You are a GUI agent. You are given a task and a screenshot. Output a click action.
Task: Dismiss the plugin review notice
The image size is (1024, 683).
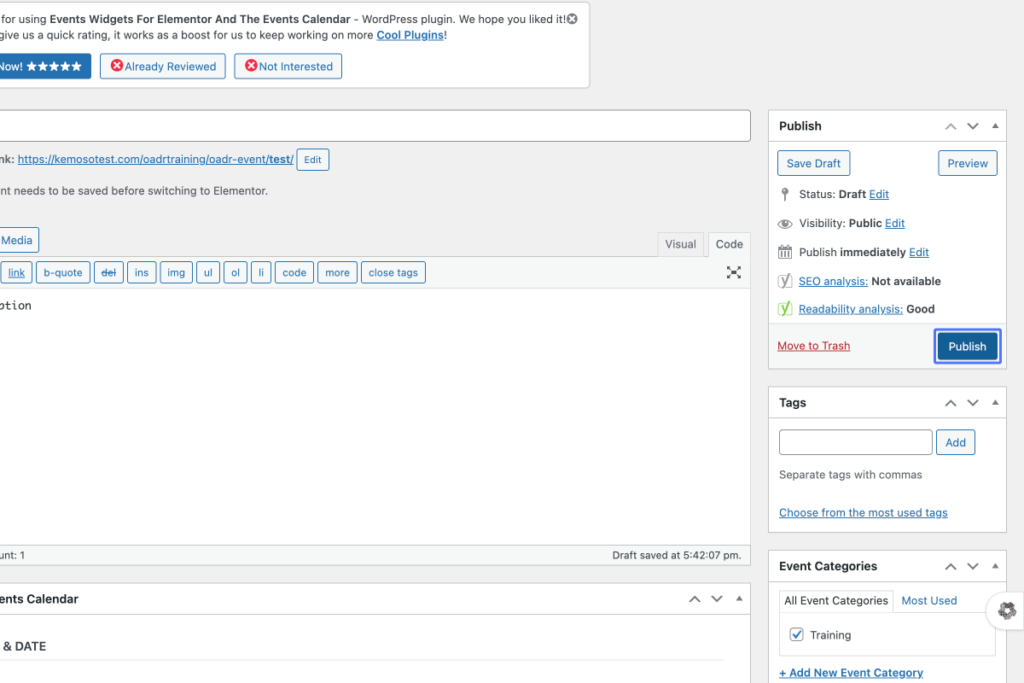point(572,19)
